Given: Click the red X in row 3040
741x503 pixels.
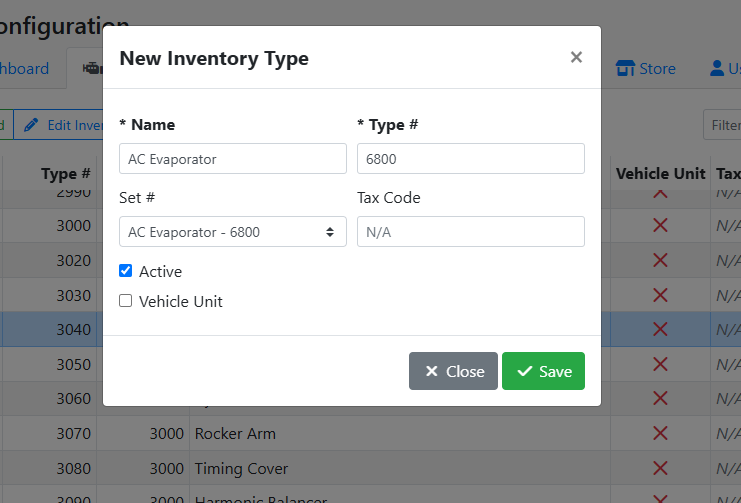Looking at the screenshot, I should point(660,329).
